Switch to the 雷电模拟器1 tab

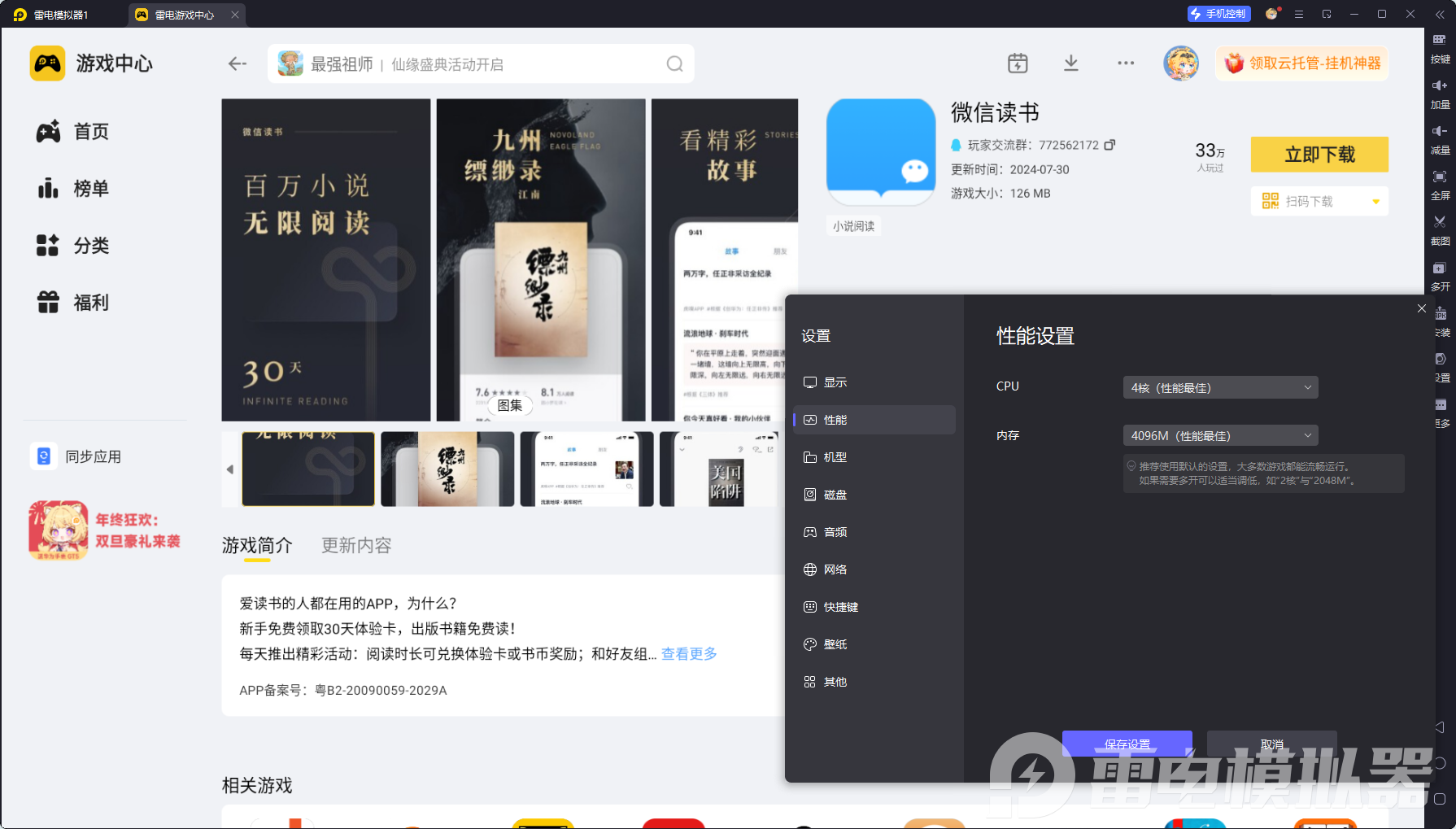pyautogui.click(x=62, y=15)
